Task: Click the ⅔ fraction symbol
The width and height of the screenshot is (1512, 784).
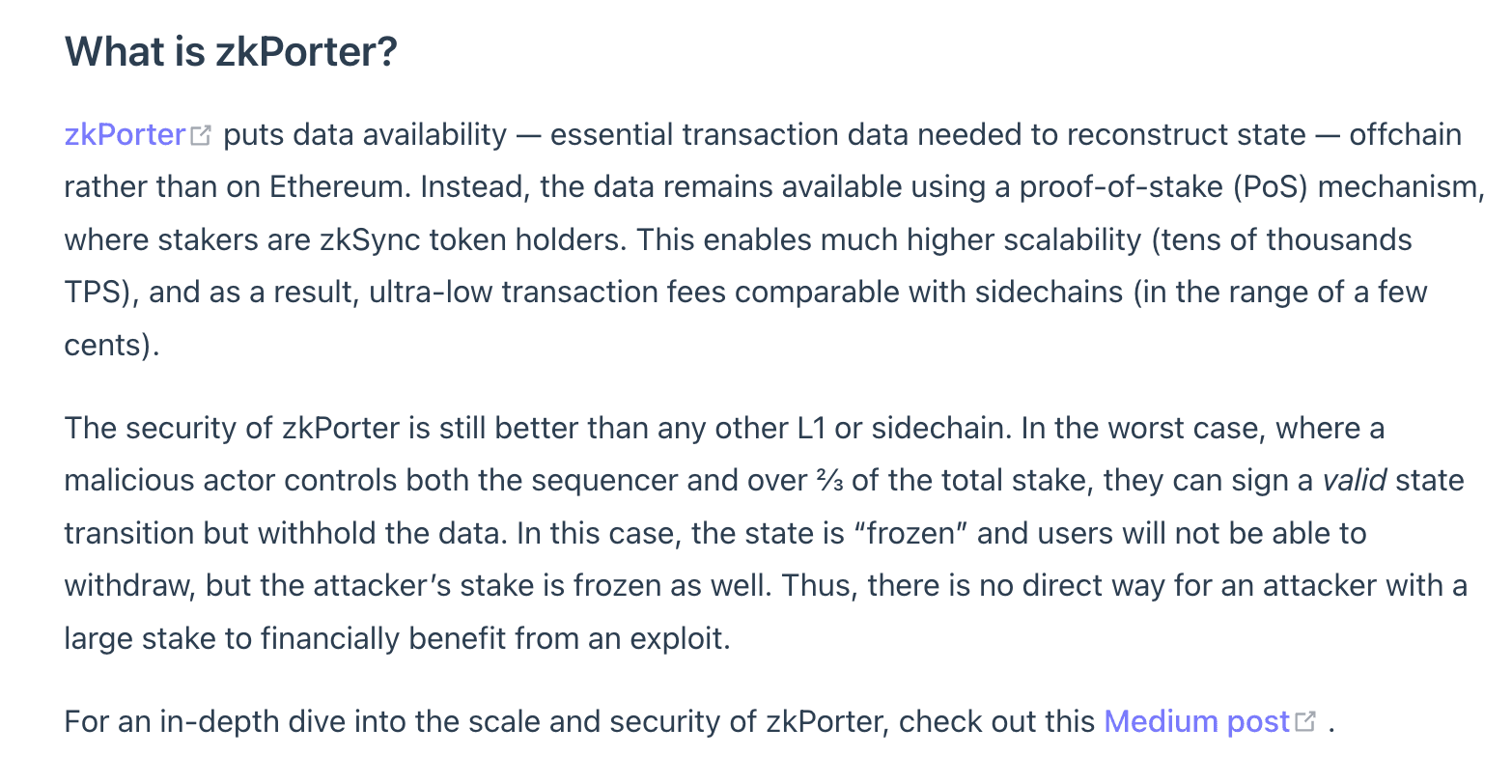Action: coord(829,481)
